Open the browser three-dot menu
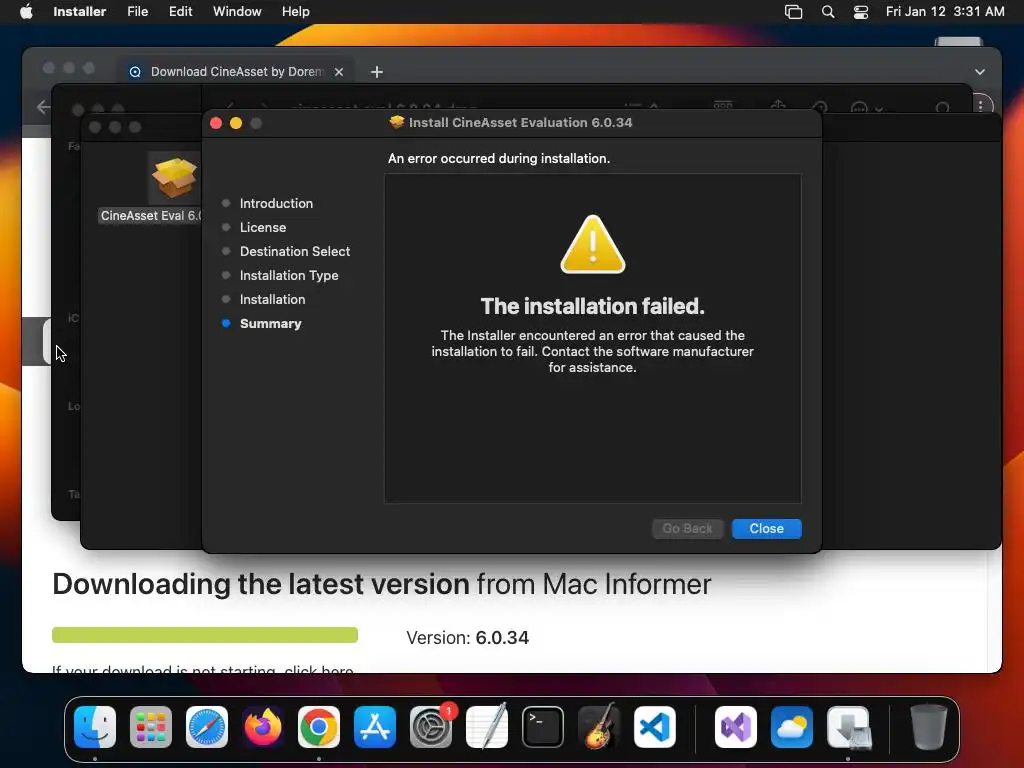 [981, 106]
